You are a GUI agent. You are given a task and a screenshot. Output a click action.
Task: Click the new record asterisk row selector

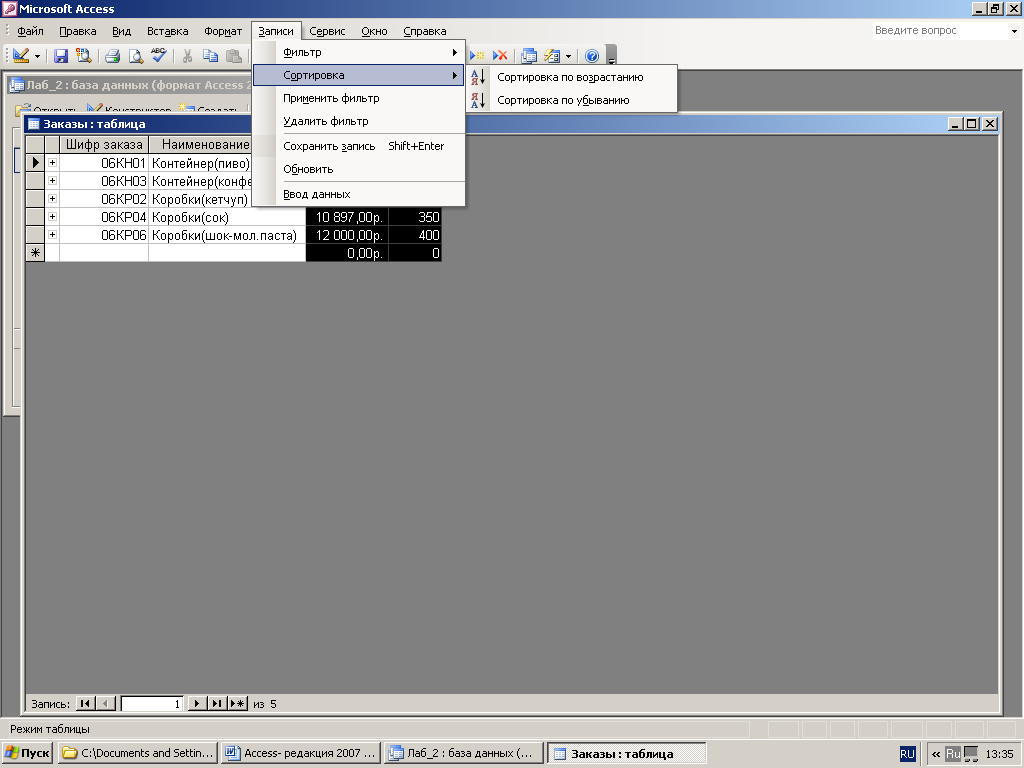[35, 253]
